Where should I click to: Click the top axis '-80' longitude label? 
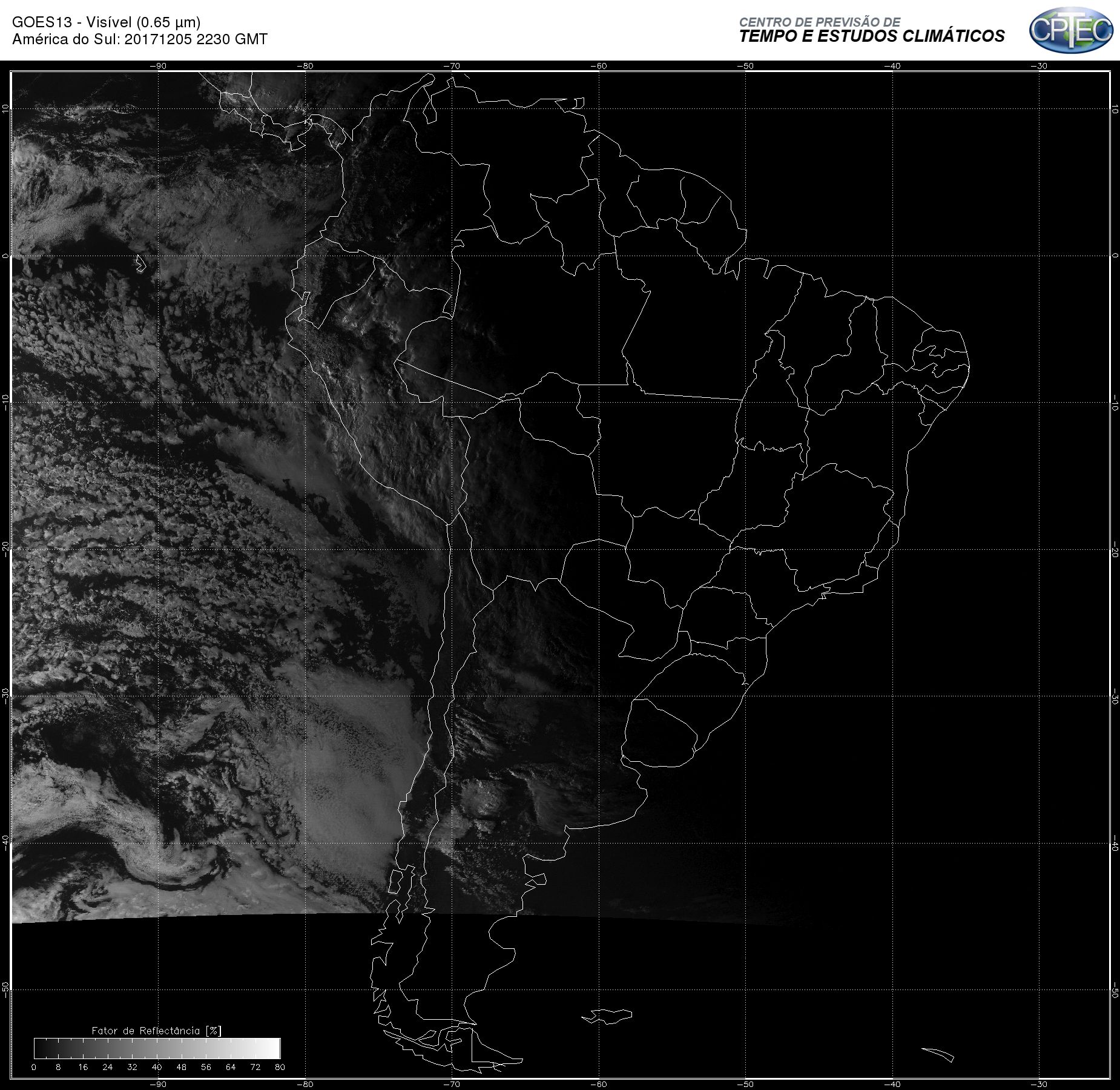point(305,66)
